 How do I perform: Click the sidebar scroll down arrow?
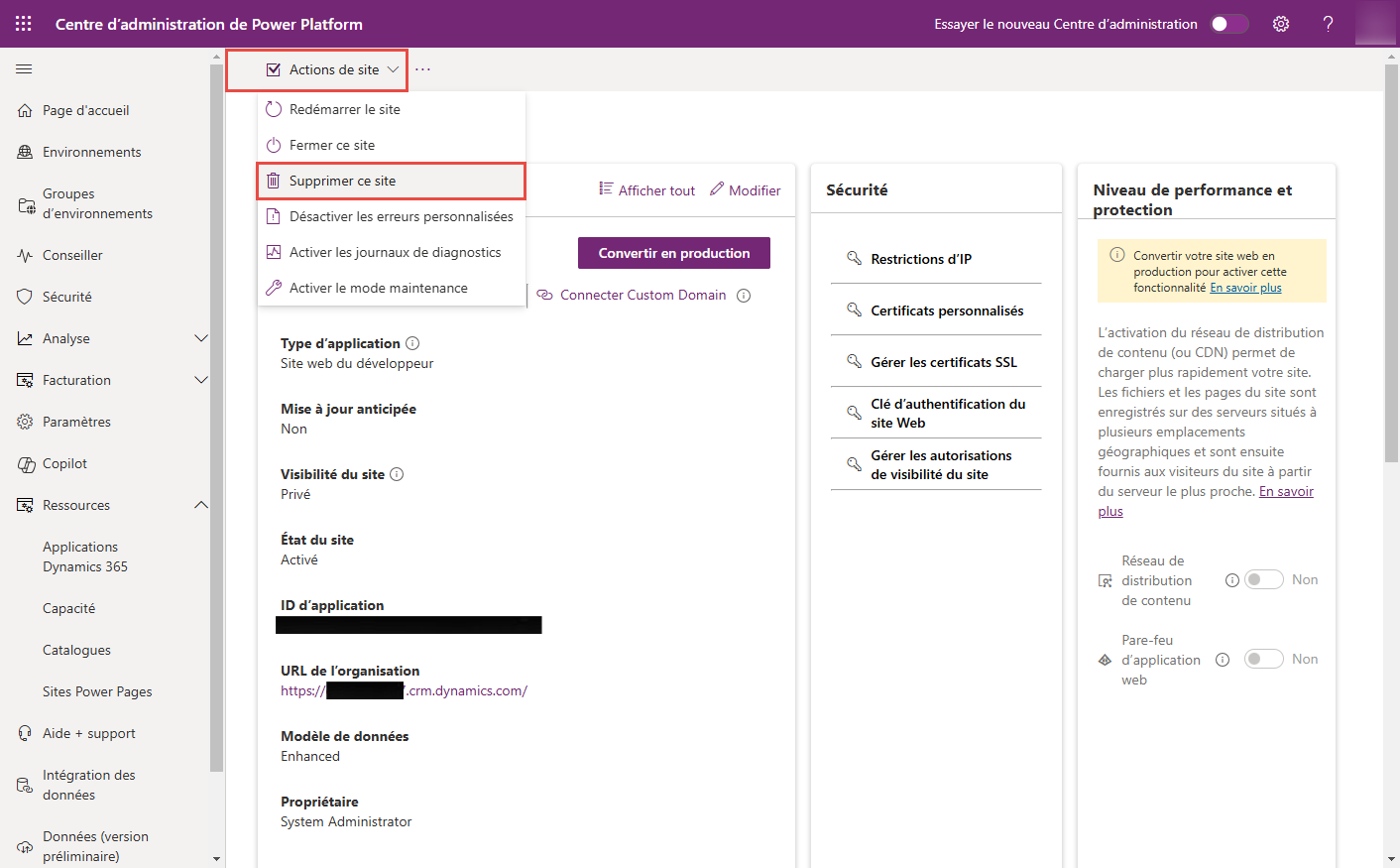pos(217,859)
